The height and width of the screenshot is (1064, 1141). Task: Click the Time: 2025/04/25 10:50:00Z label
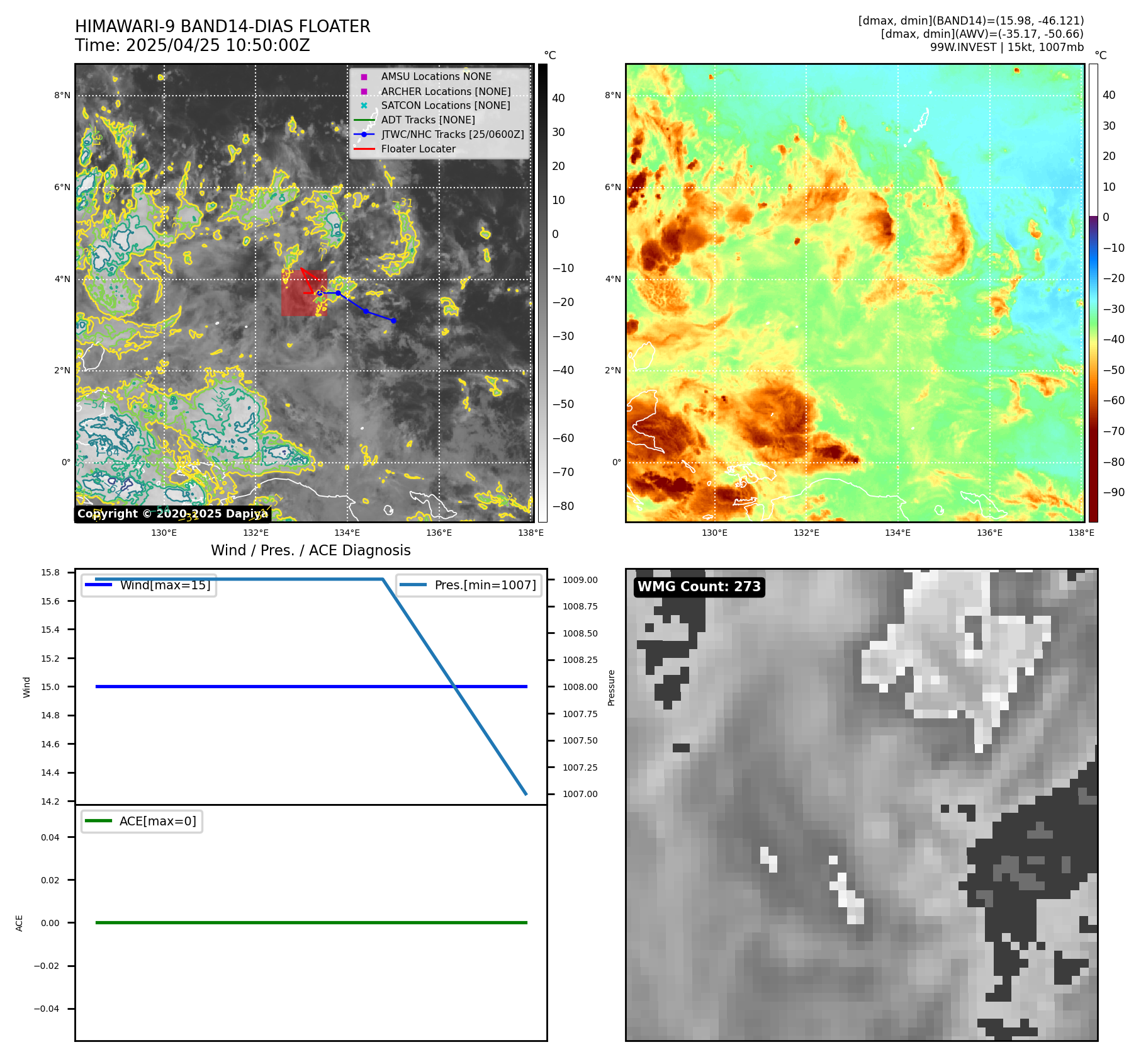[x=193, y=45]
